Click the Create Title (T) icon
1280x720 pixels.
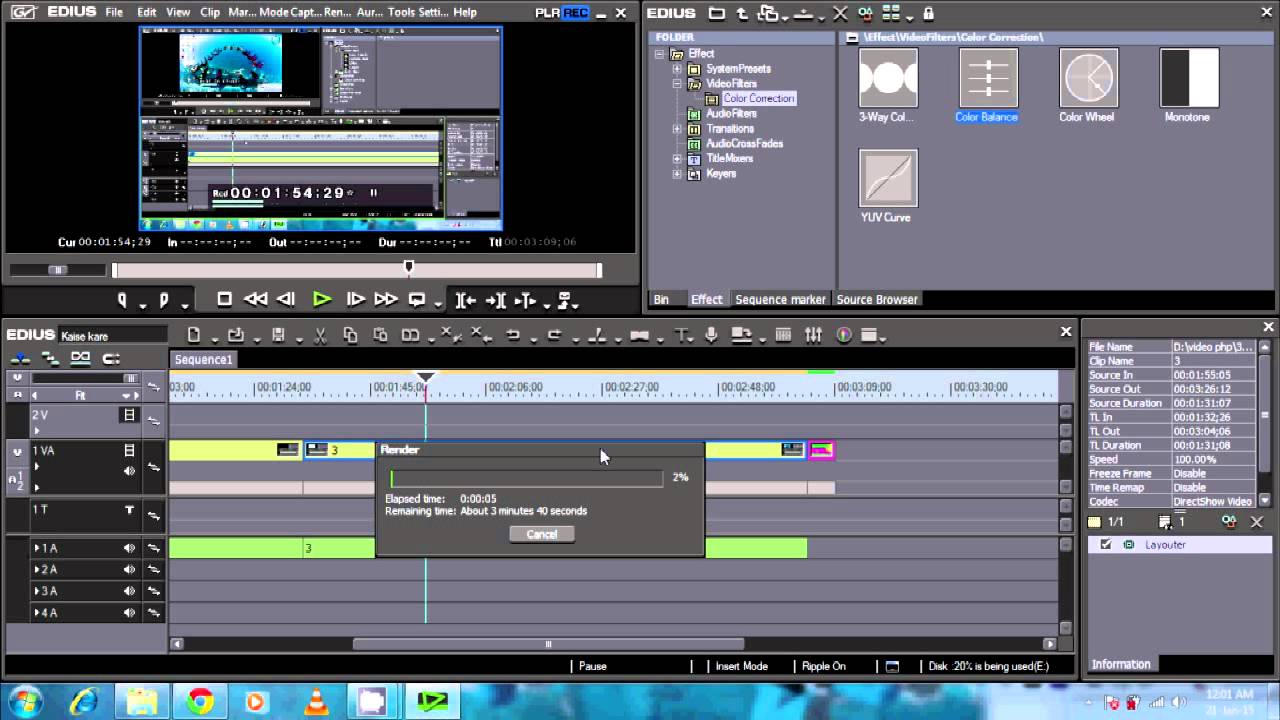(x=682, y=335)
